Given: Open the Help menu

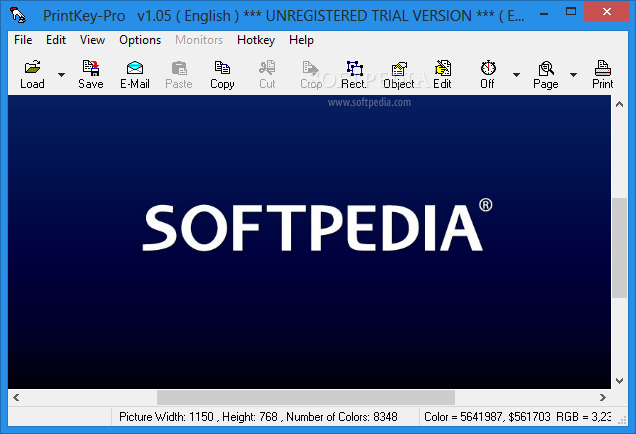Looking at the screenshot, I should 301,40.
